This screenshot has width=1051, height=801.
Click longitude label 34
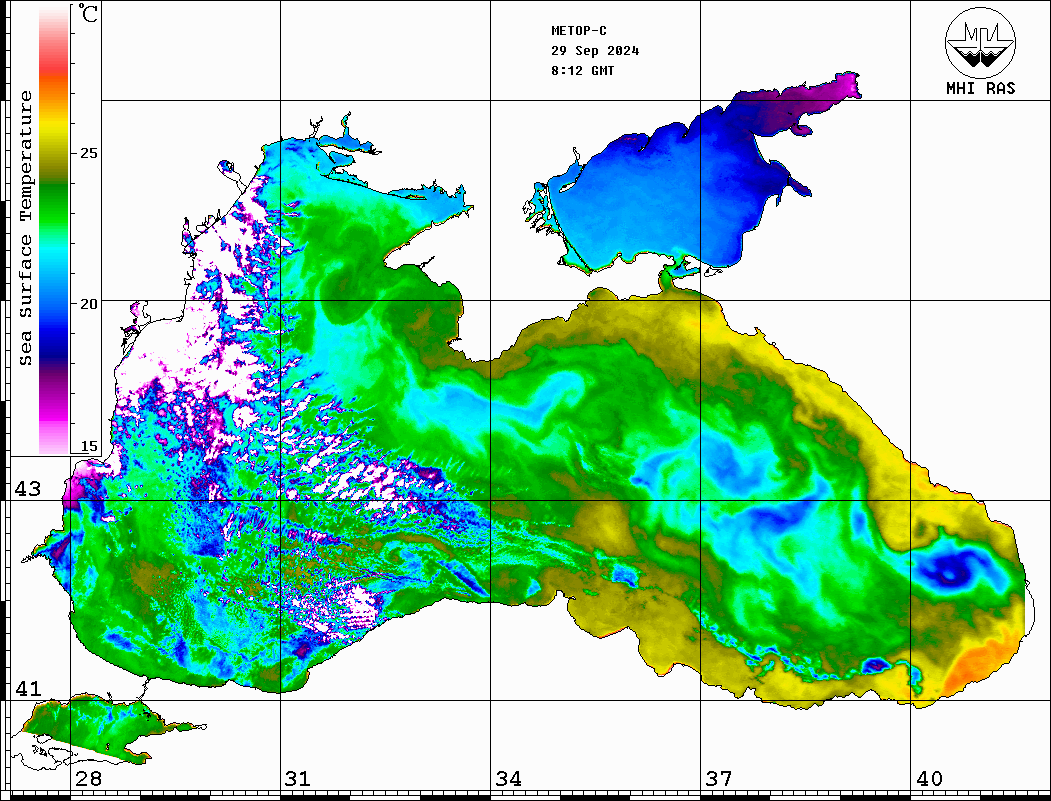[x=508, y=778]
